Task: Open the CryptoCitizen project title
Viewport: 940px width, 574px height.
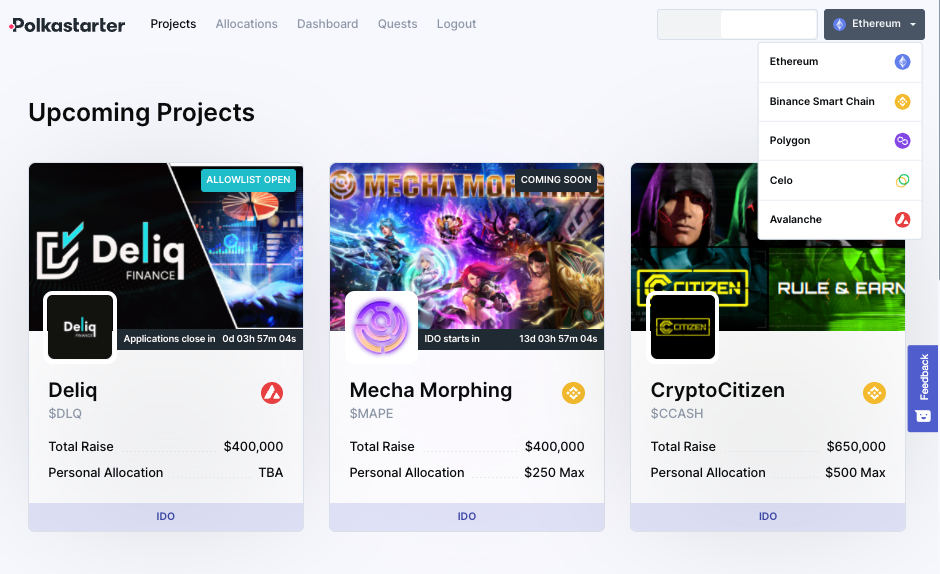Action: pyautogui.click(x=718, y=390)
